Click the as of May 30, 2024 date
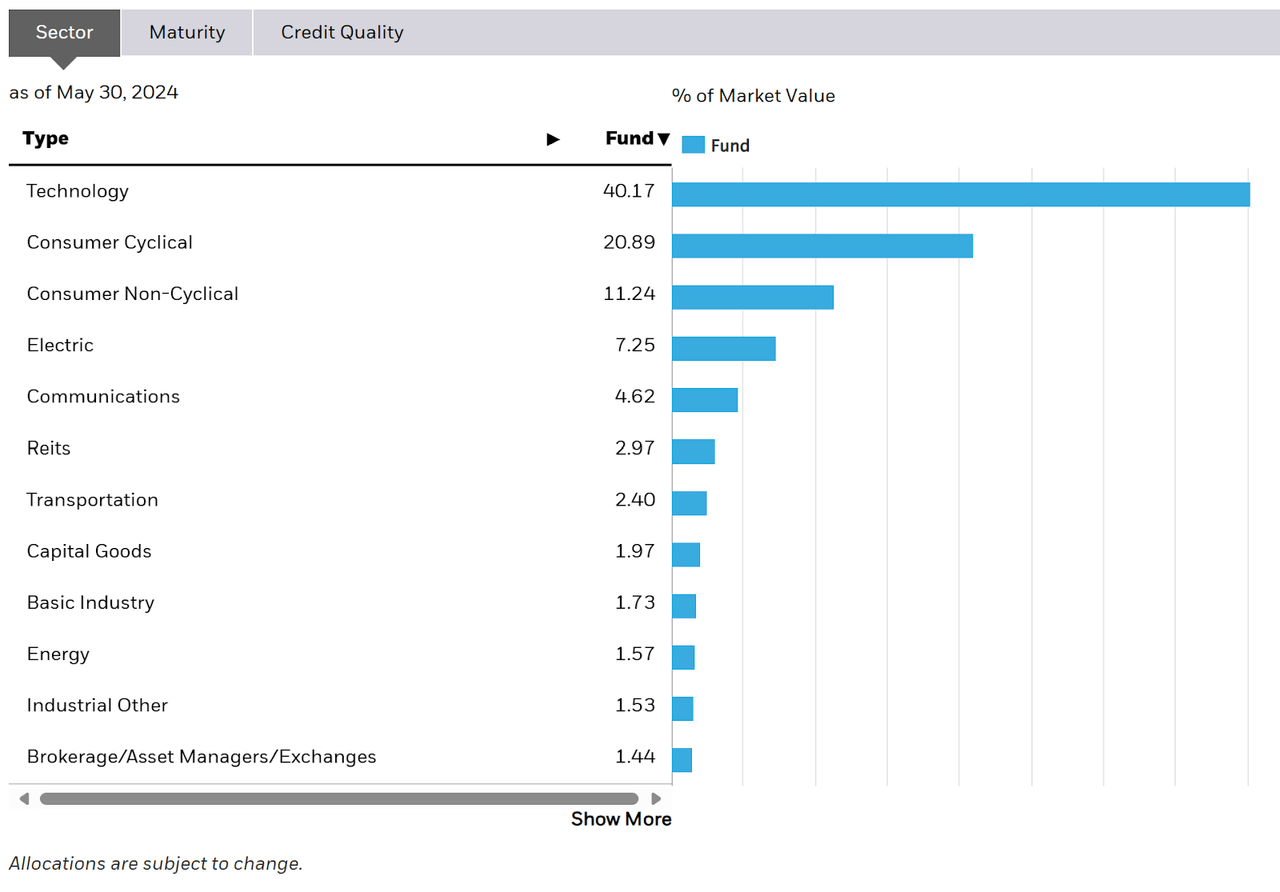 [x=94, y=92]
